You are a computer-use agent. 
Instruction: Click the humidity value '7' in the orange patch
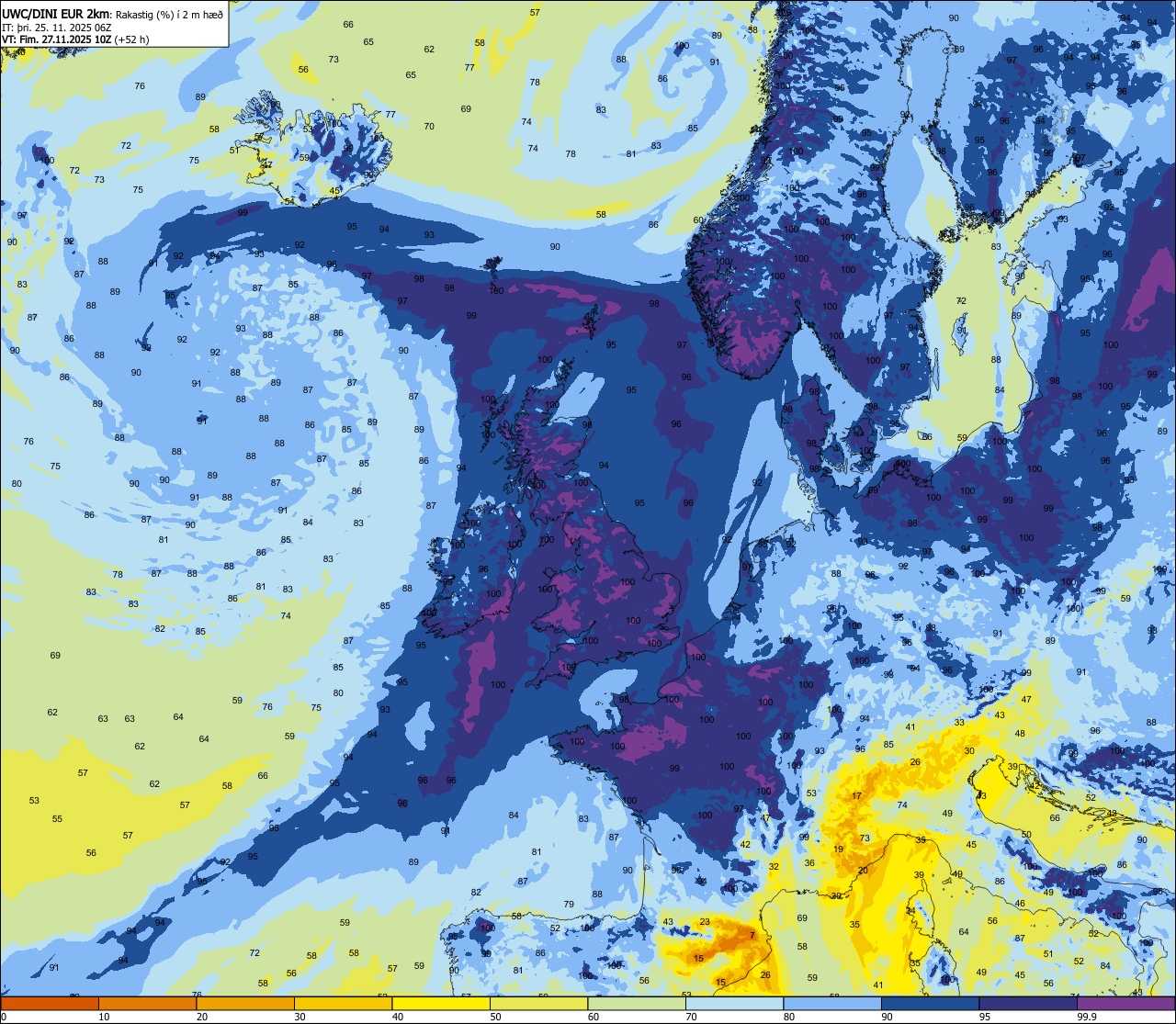[x=752, y=936]
